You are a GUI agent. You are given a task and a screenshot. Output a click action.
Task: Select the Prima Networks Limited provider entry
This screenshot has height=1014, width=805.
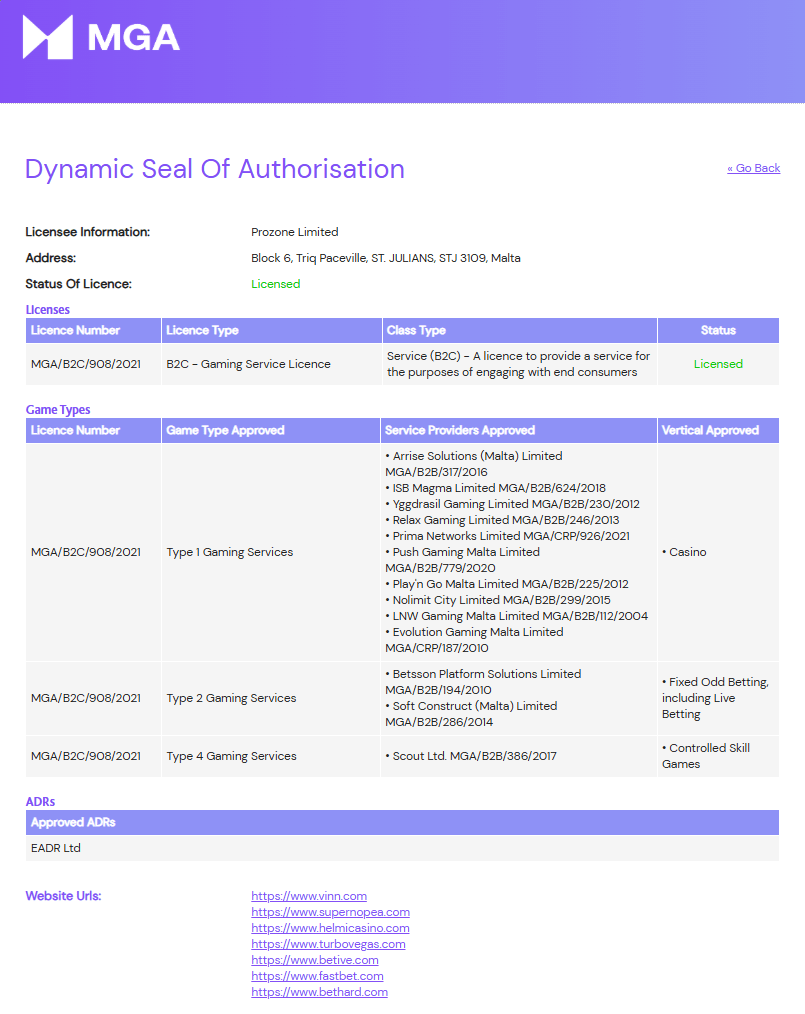point(508,536)
